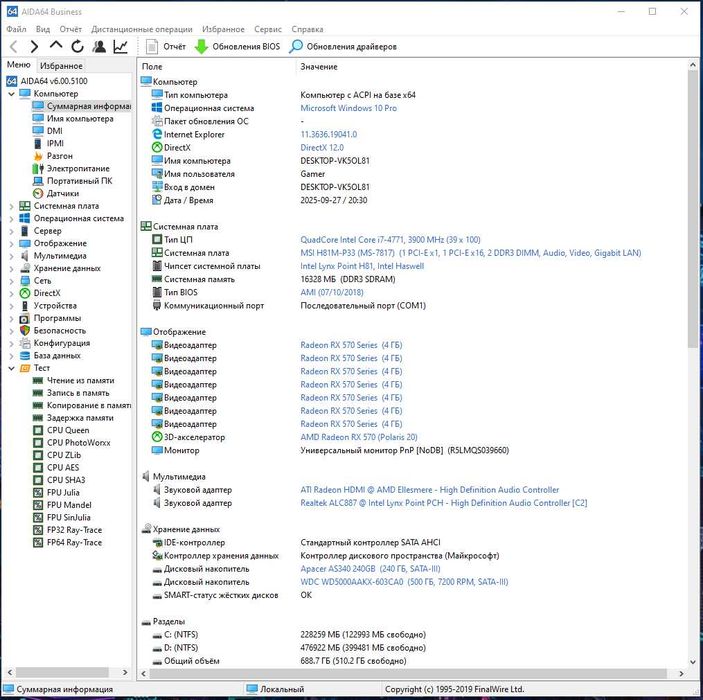The width and height of the screenshot is (703, 700).
Task: Open QuadCore Intel Core i7-4771 link
Action: 390,240
